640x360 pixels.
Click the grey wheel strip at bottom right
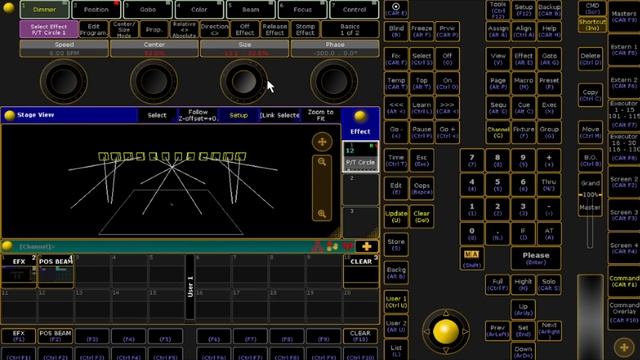(590, 317)
